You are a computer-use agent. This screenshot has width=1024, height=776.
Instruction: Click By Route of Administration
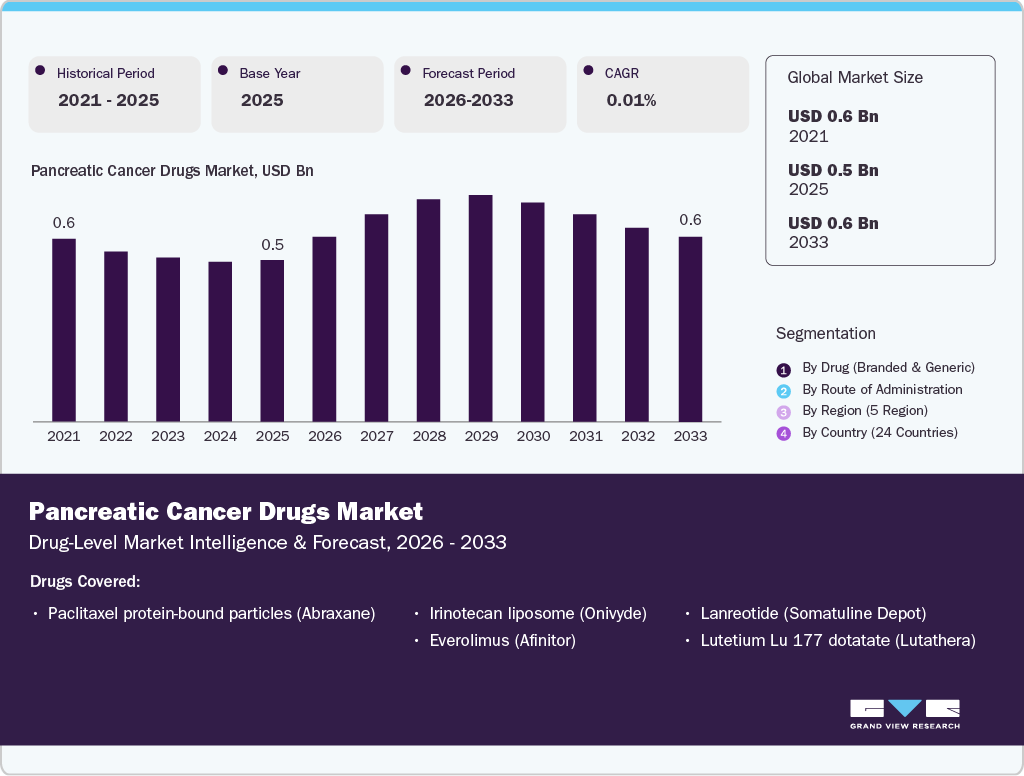pyautogui.click(x=882, y=389)
